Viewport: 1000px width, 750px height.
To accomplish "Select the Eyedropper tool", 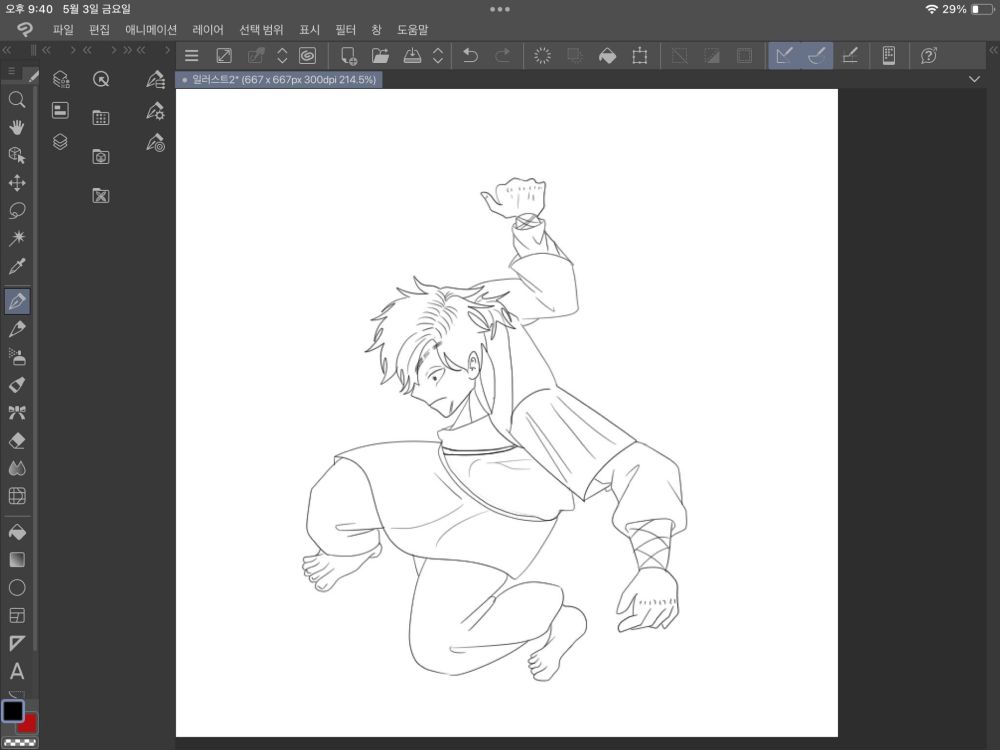I will pyautogui.click(x=17, y=266).
